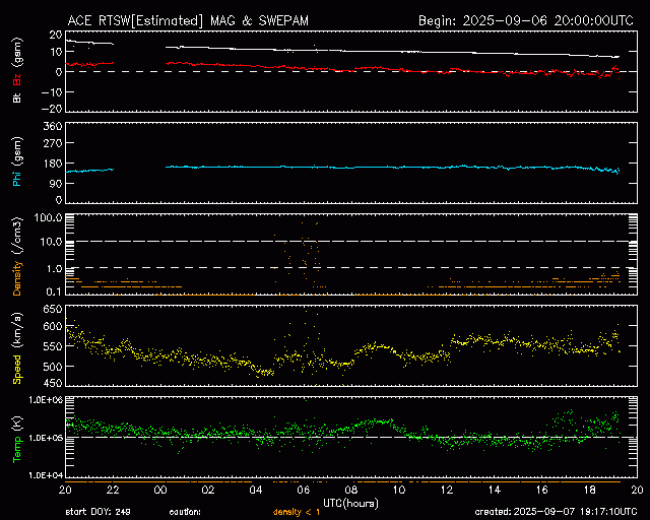Click the orange "density < 1" caution legend
The image size is (650, 520).
coord(296,512)
